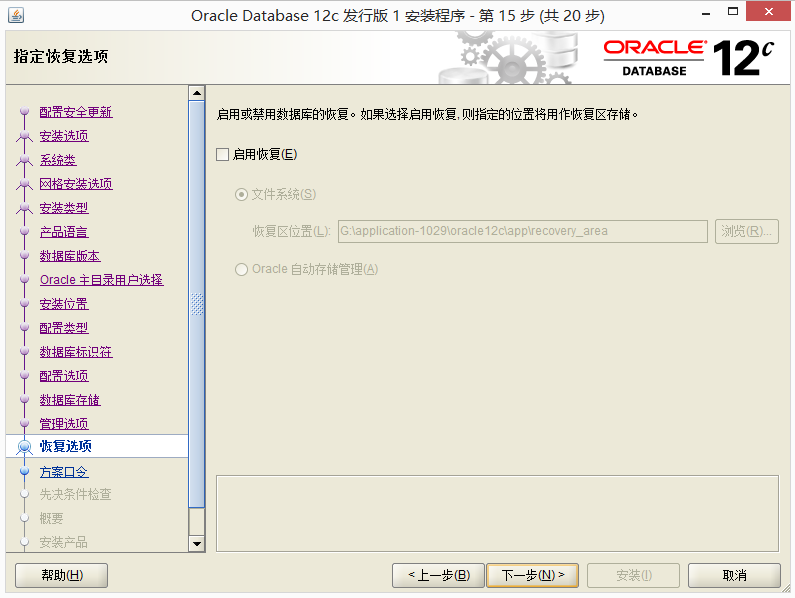Cancel installation with 取消 button
The height and width of the screenshot is (598, 795).
pos(734,576)
